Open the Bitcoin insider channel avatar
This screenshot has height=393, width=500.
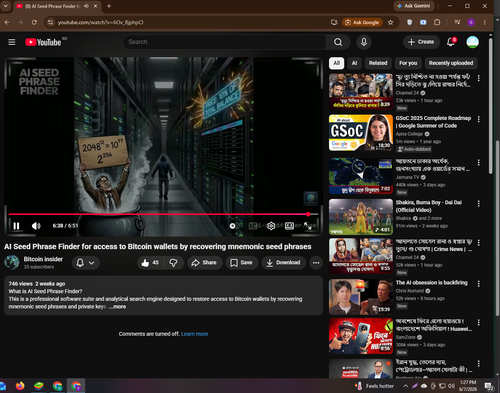[x=12, y=263]
